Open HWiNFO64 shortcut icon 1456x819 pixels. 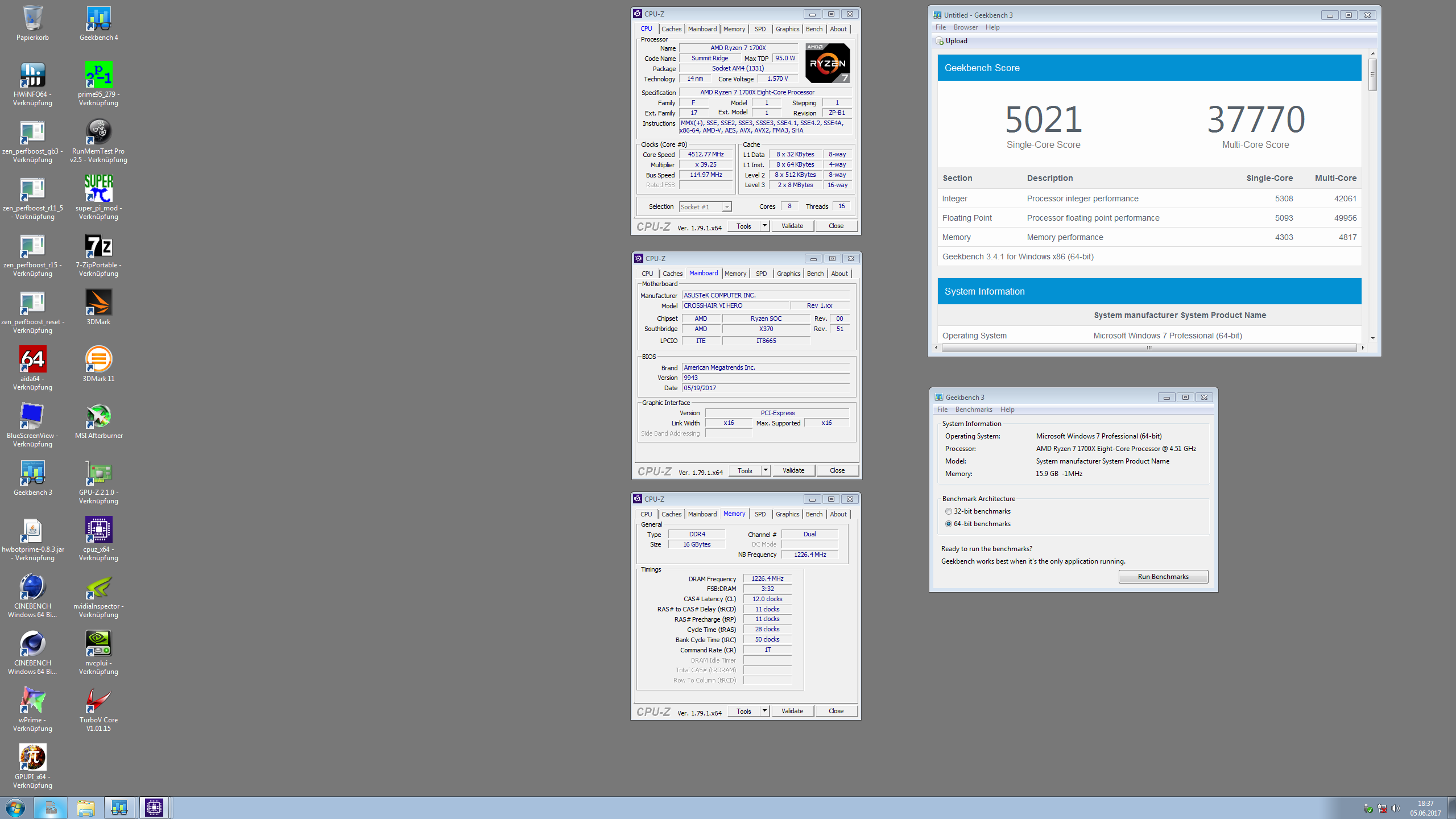(x=32, y=84)
